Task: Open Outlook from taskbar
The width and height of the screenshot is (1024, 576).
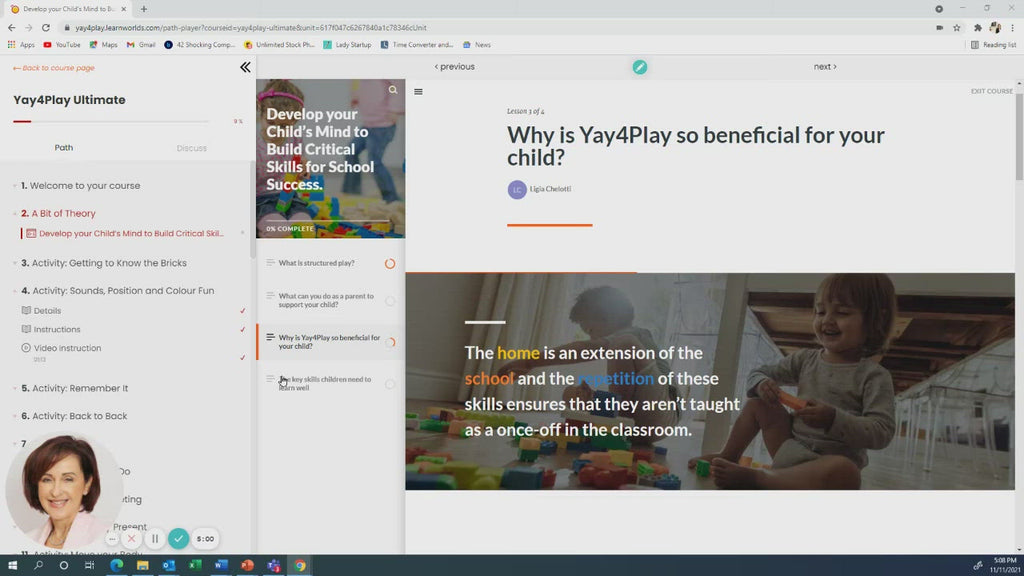Action: (x=168, y=565)
